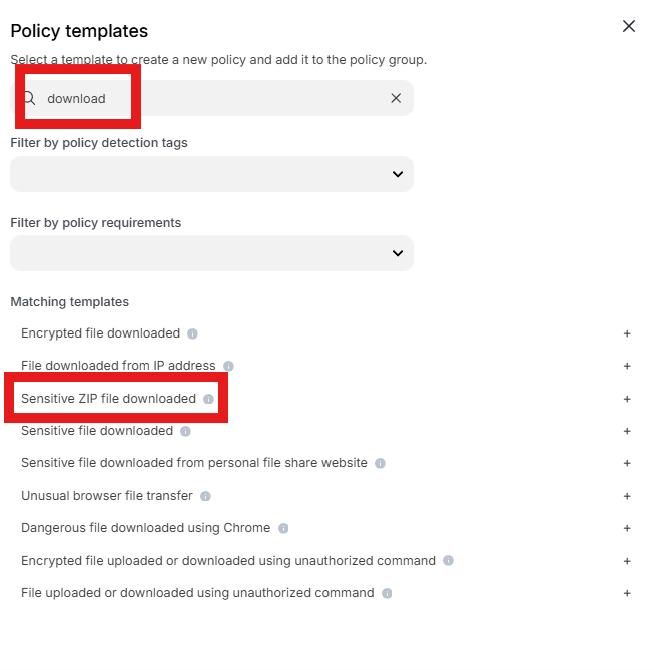Viewport: 654px width, 670px height.
Task: Show info for Unusual browser file transfer
Action: 205,496
